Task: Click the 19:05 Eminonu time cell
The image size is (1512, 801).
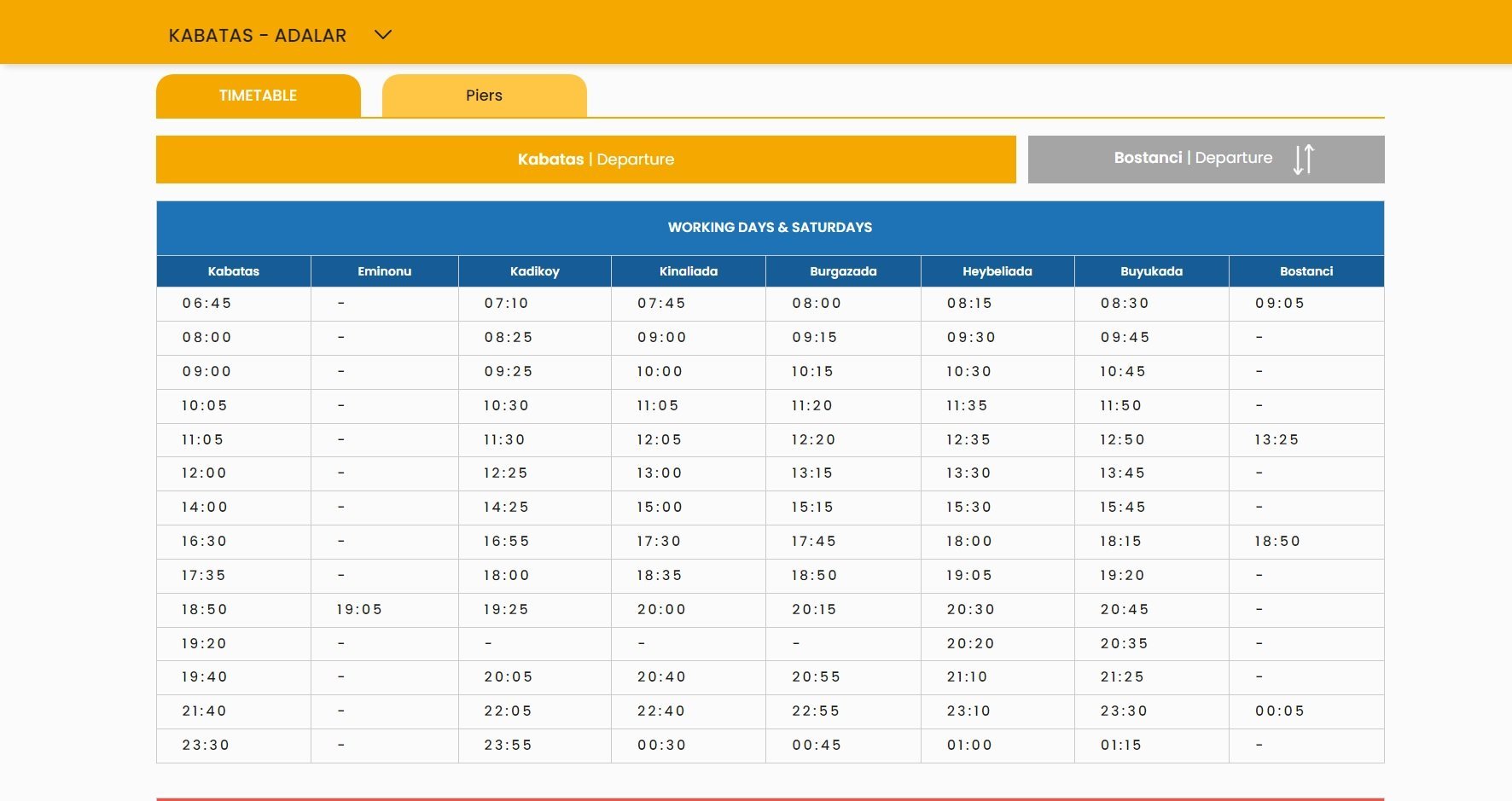Action: click(x=359, y=610)
